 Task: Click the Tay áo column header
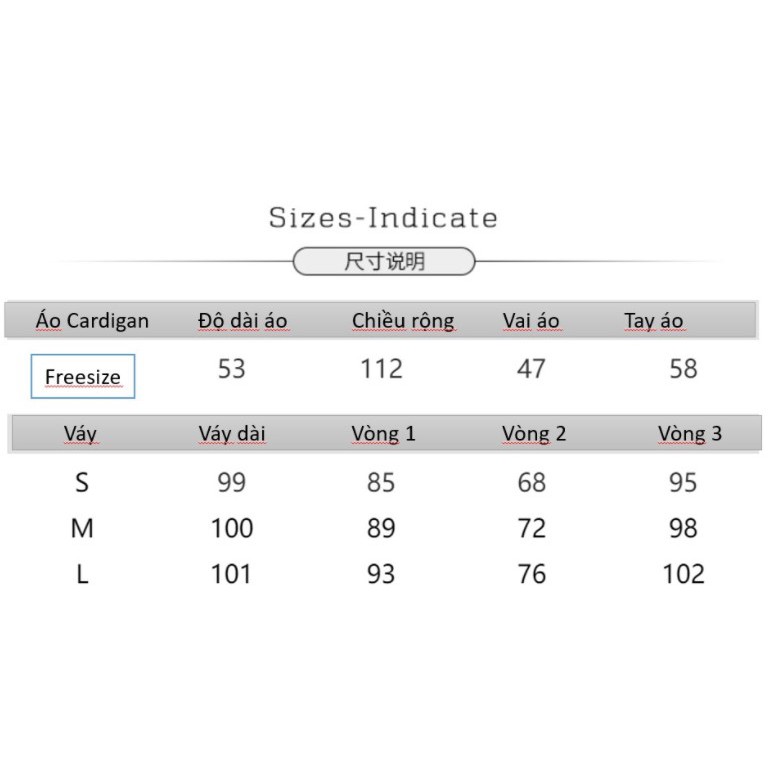click(654, 321)
